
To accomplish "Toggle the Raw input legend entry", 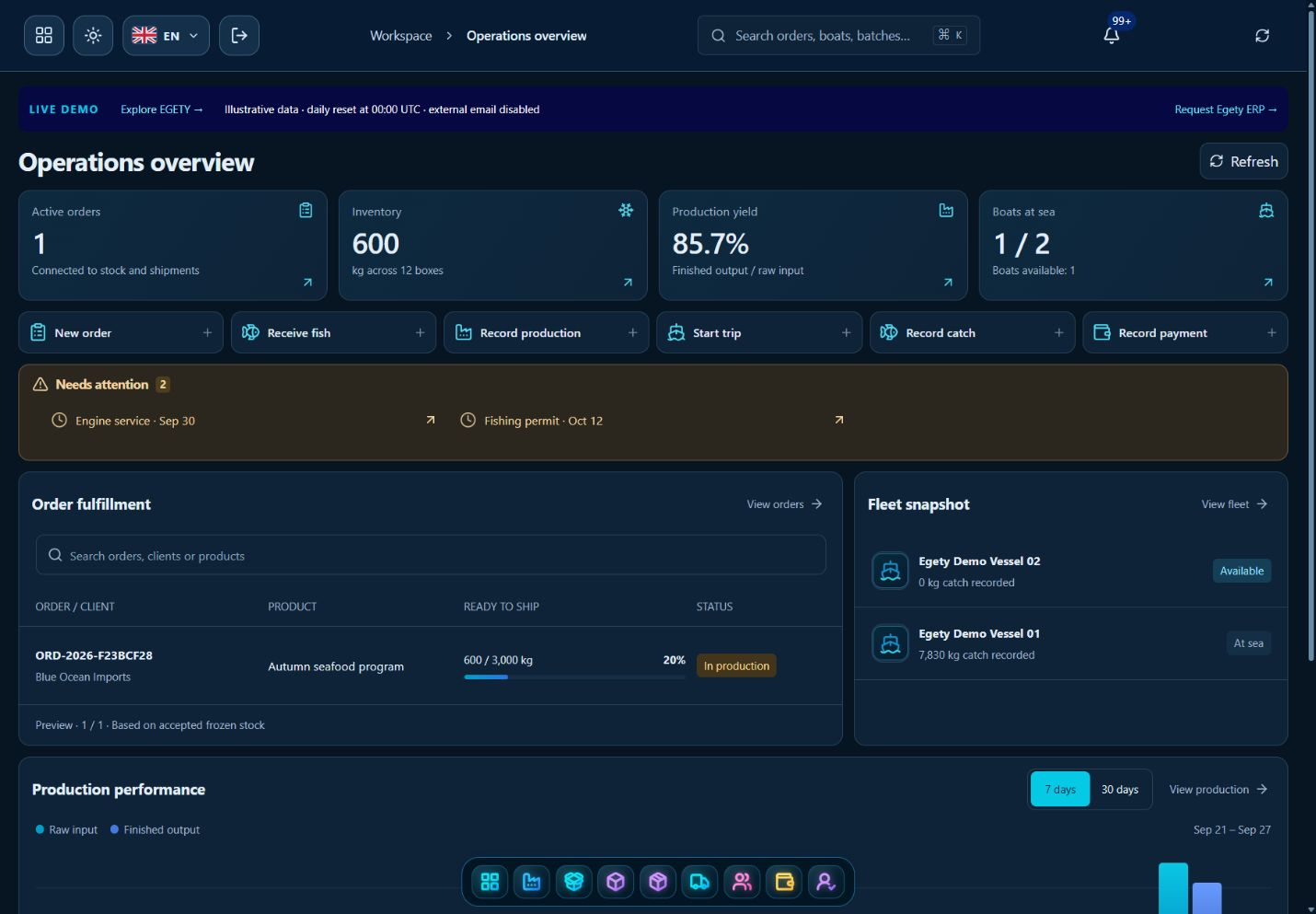I will [66, 829].
